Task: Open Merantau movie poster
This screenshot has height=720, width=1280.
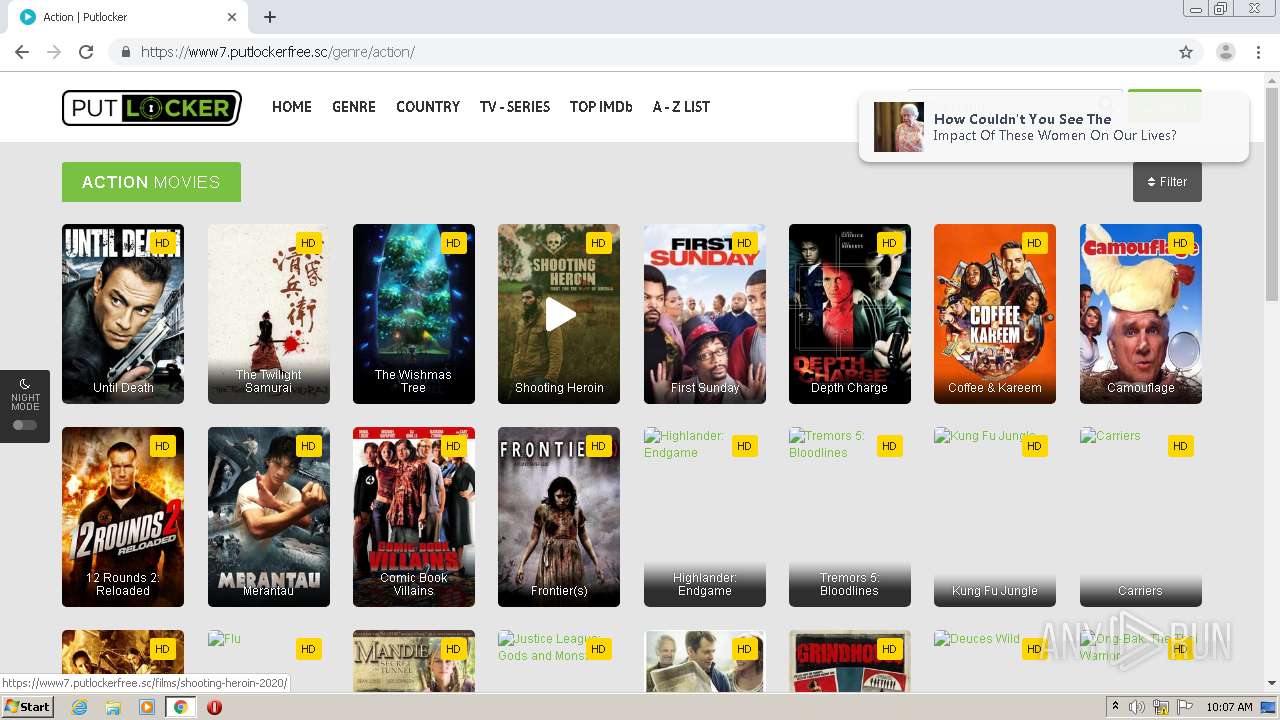Action: pyautogui.click(x=269, y=517)
